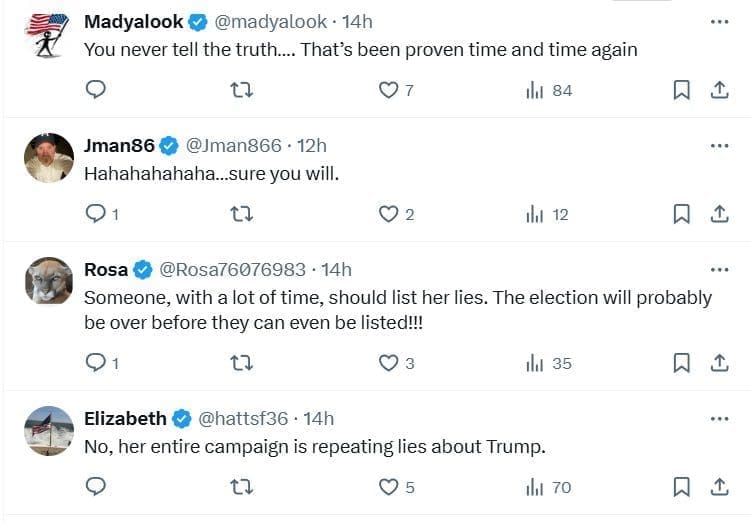Image resolution: width=751 pixels, height=523 pixels.
Task: Like Elizabeth's tweet about Trump
Action: pos(388,487)
